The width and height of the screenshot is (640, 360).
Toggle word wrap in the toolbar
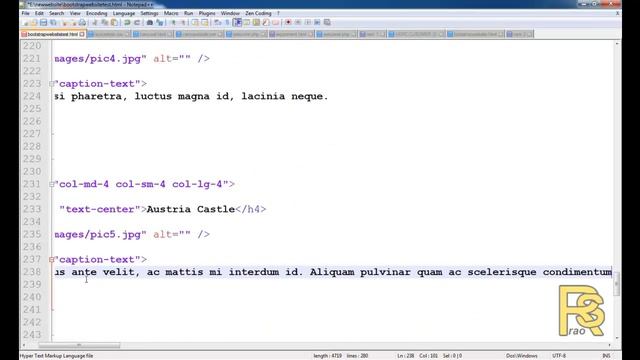click(217, 22)
